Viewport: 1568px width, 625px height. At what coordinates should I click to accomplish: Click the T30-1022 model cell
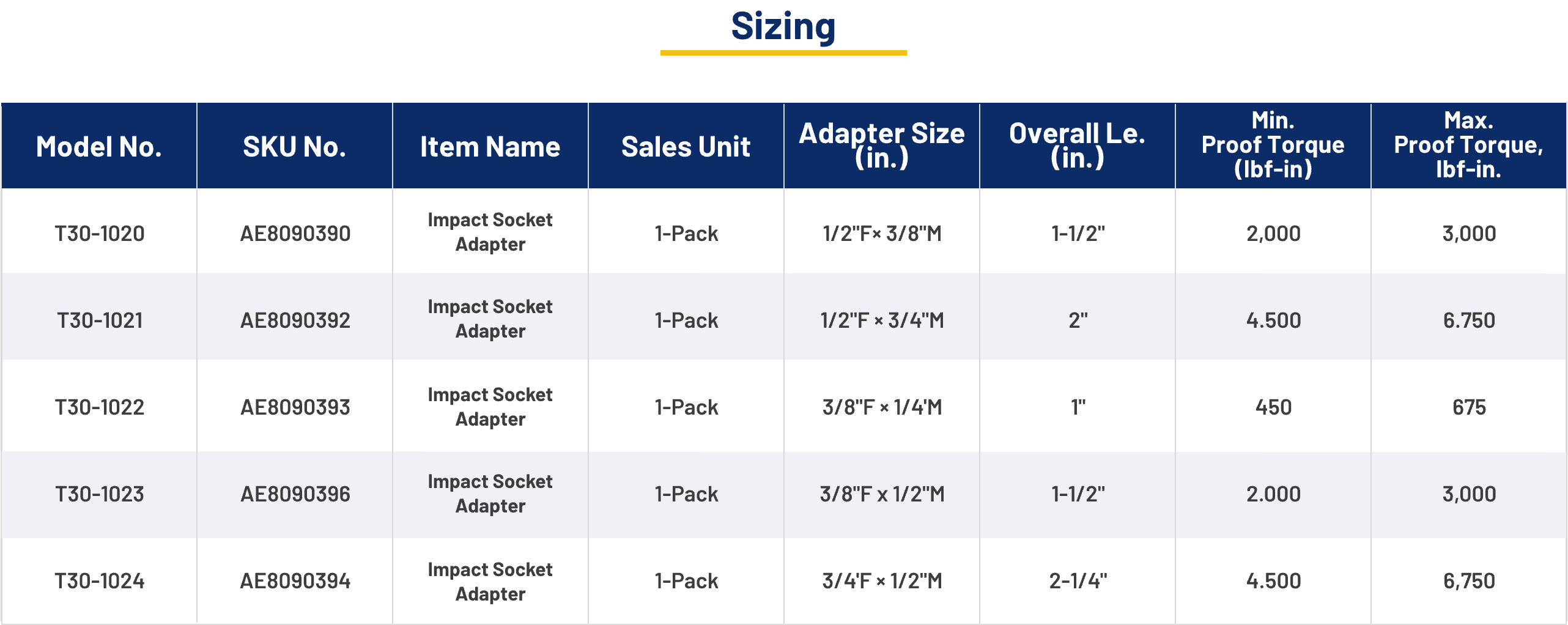pos(100,407)
